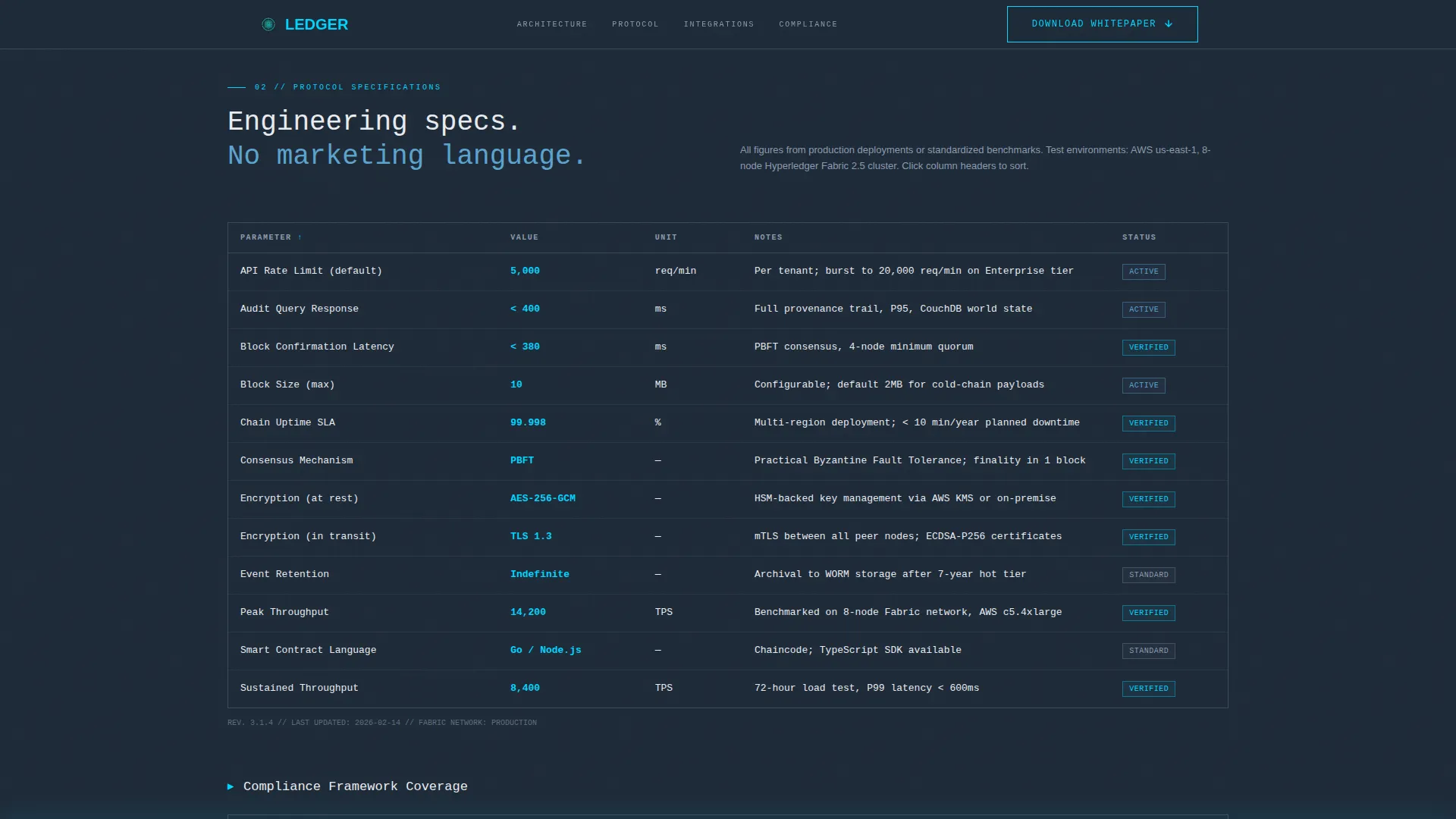Click ACTIVE badge in API Rate Limit row

click(1144, 271)
